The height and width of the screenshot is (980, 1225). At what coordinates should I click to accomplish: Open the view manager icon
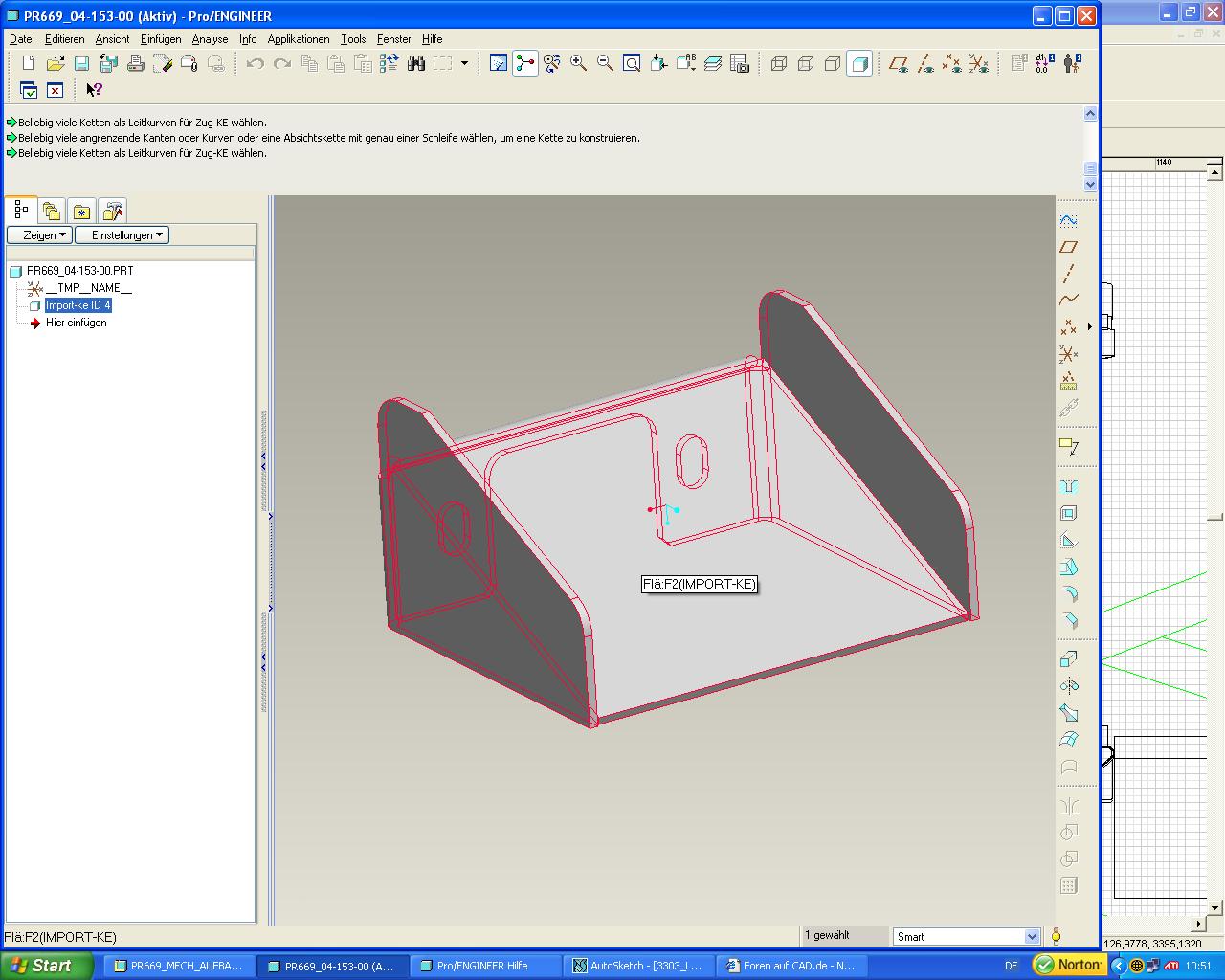pos(739,63)
